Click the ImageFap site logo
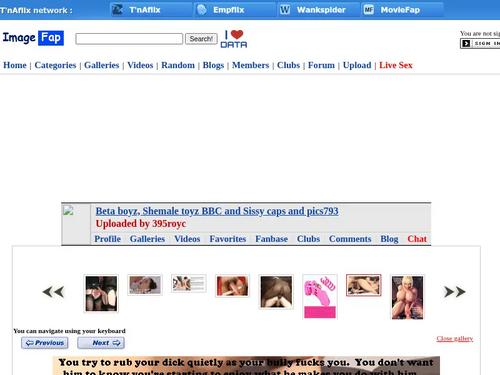 [33, 38]
